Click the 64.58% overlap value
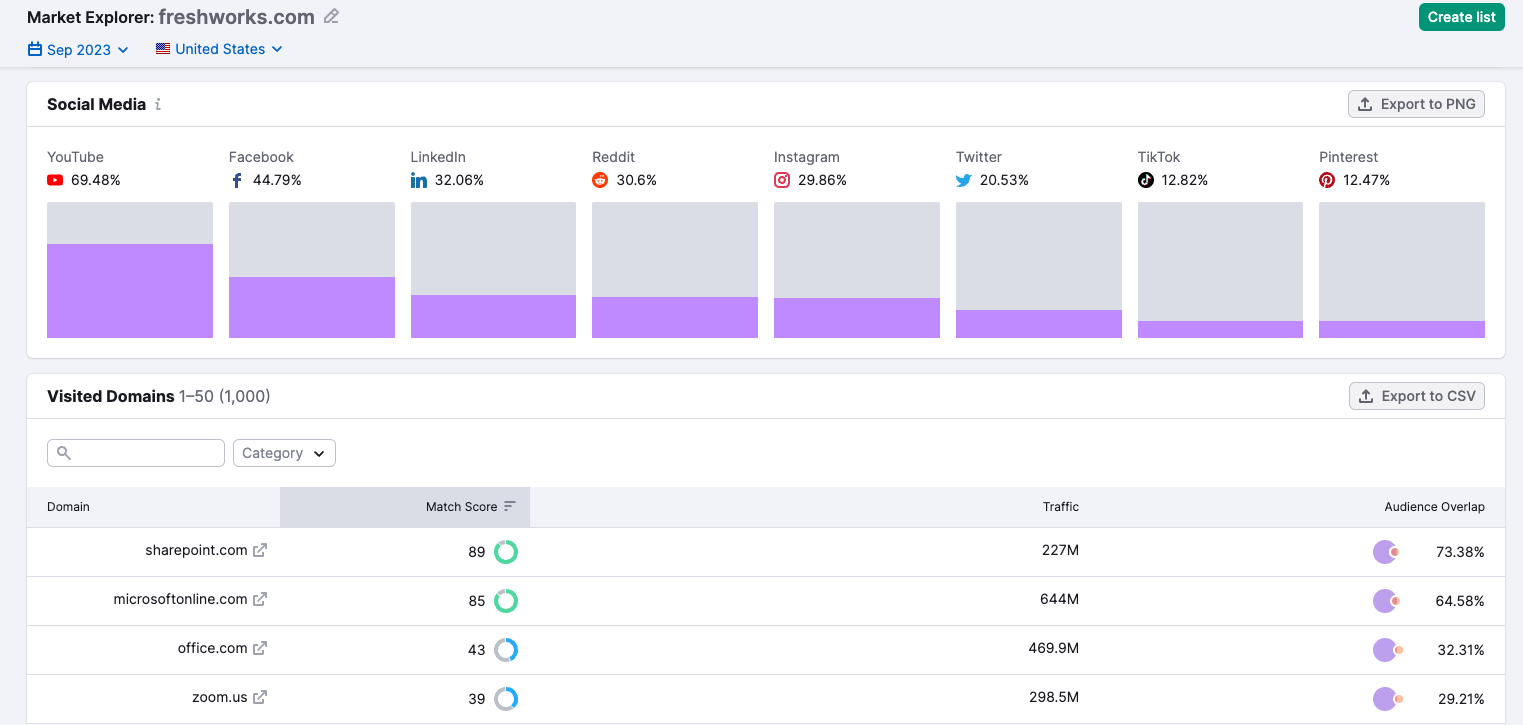Image resolution: width=1523 pixels, height=725 pixels. click(1461, 601)
